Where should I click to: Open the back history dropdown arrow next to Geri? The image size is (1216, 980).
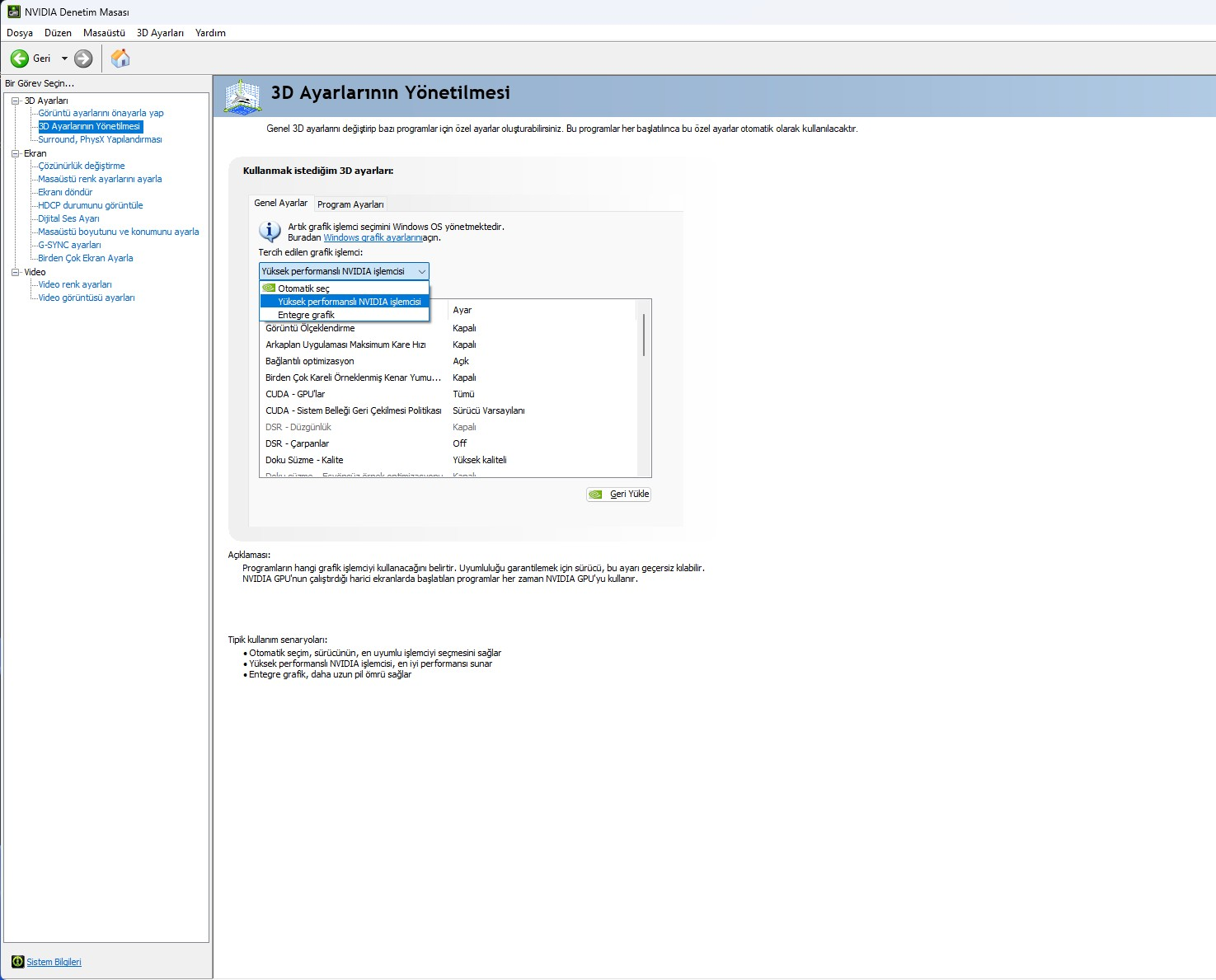click(64, 59)
